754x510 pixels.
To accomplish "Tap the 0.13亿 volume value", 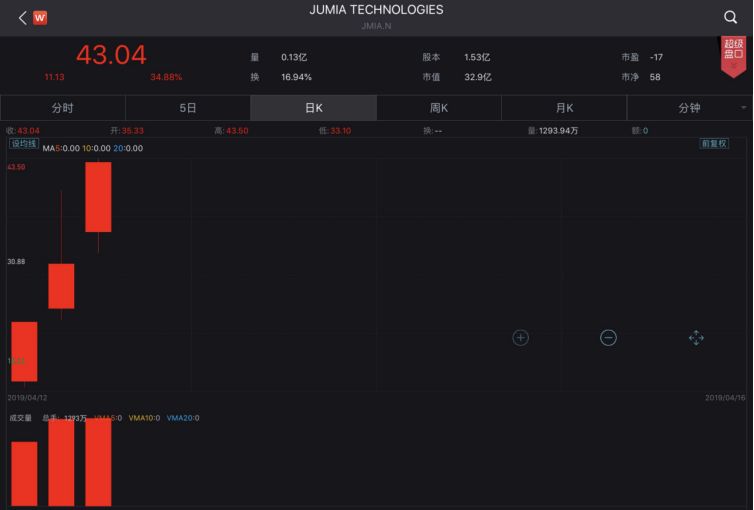I will point(294,57).
